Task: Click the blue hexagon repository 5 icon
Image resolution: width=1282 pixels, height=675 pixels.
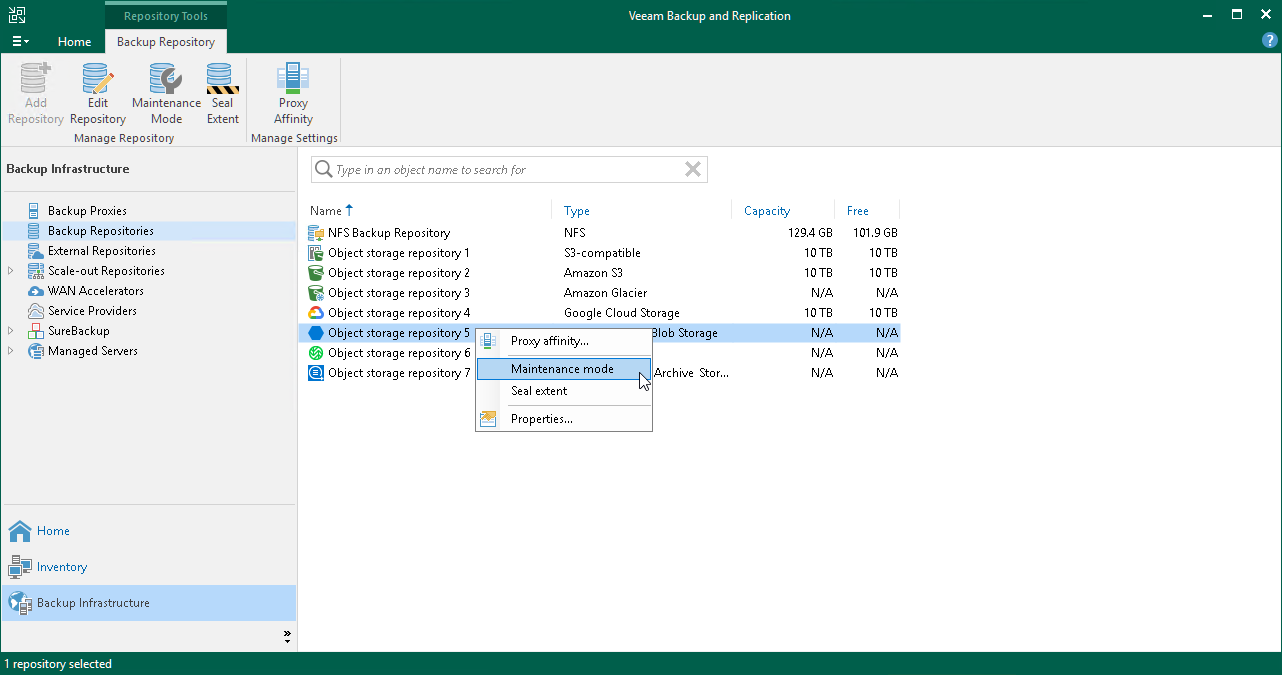Action: pyautogui.click(x=316, y=333)
